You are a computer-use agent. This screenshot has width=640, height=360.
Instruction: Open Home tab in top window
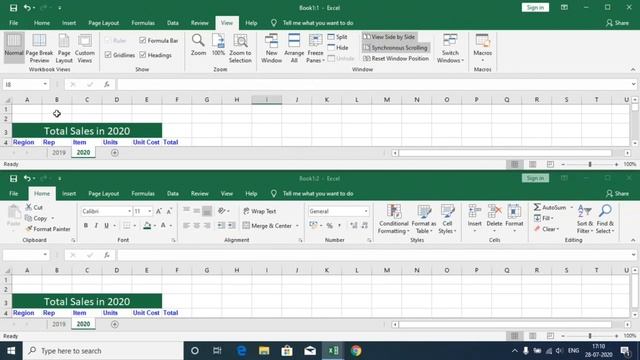[x=42, y=23]
